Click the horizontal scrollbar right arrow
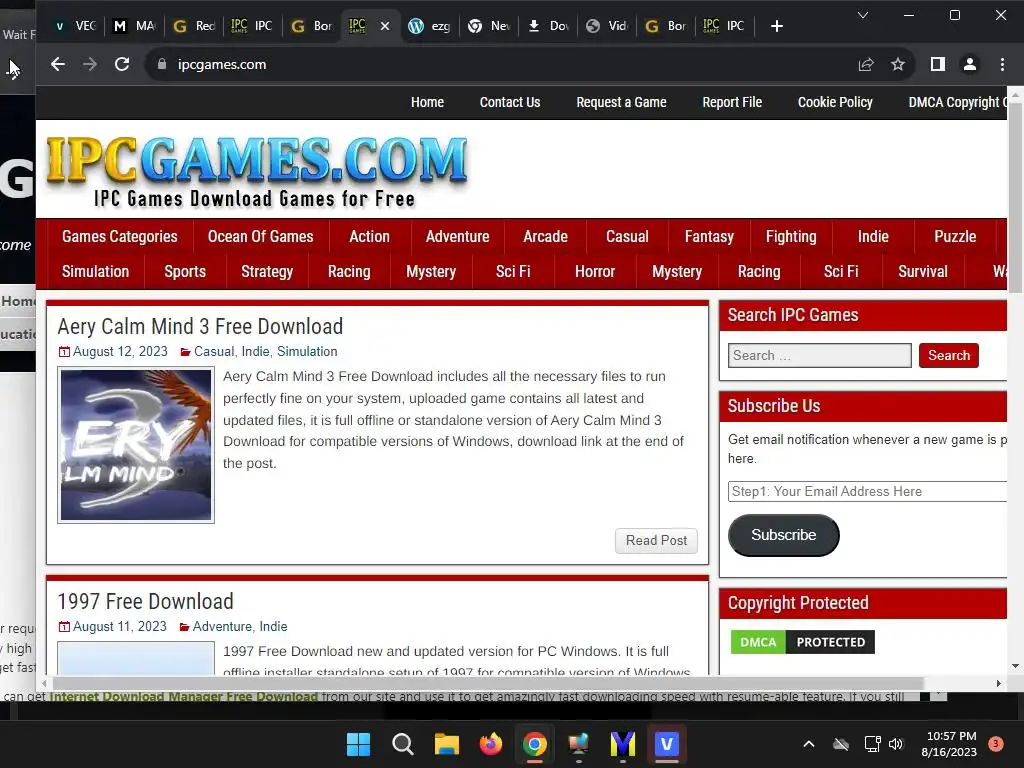 pyautogui.click(x=999, y=684)
